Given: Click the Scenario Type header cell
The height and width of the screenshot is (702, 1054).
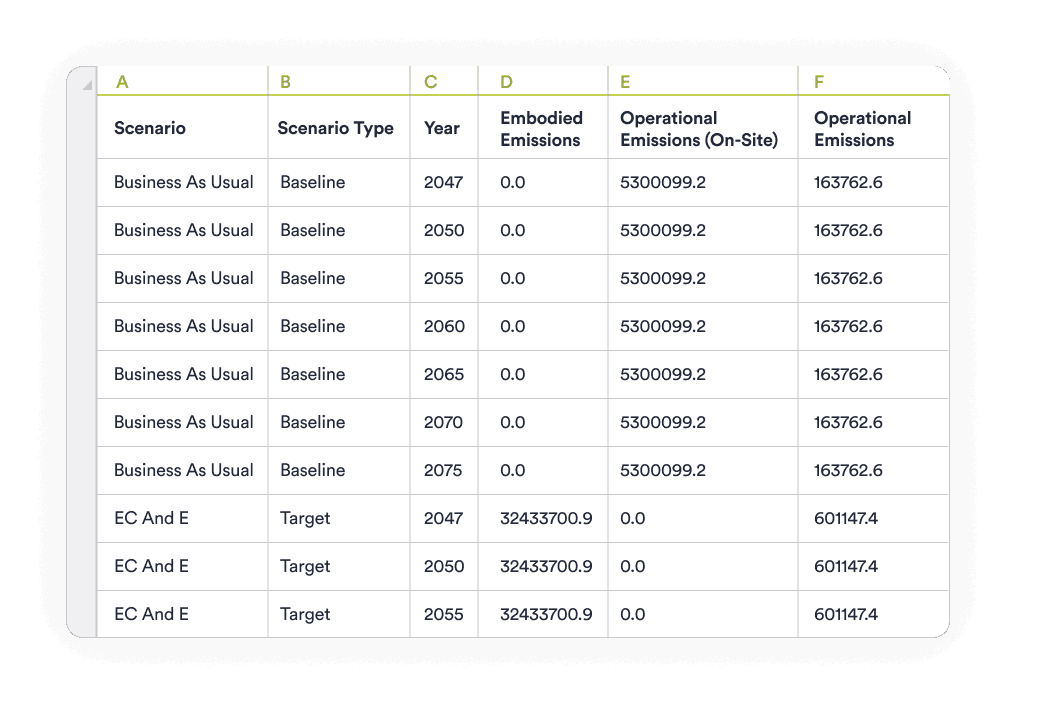Looking at the screenshot, I should click(339, 128).
